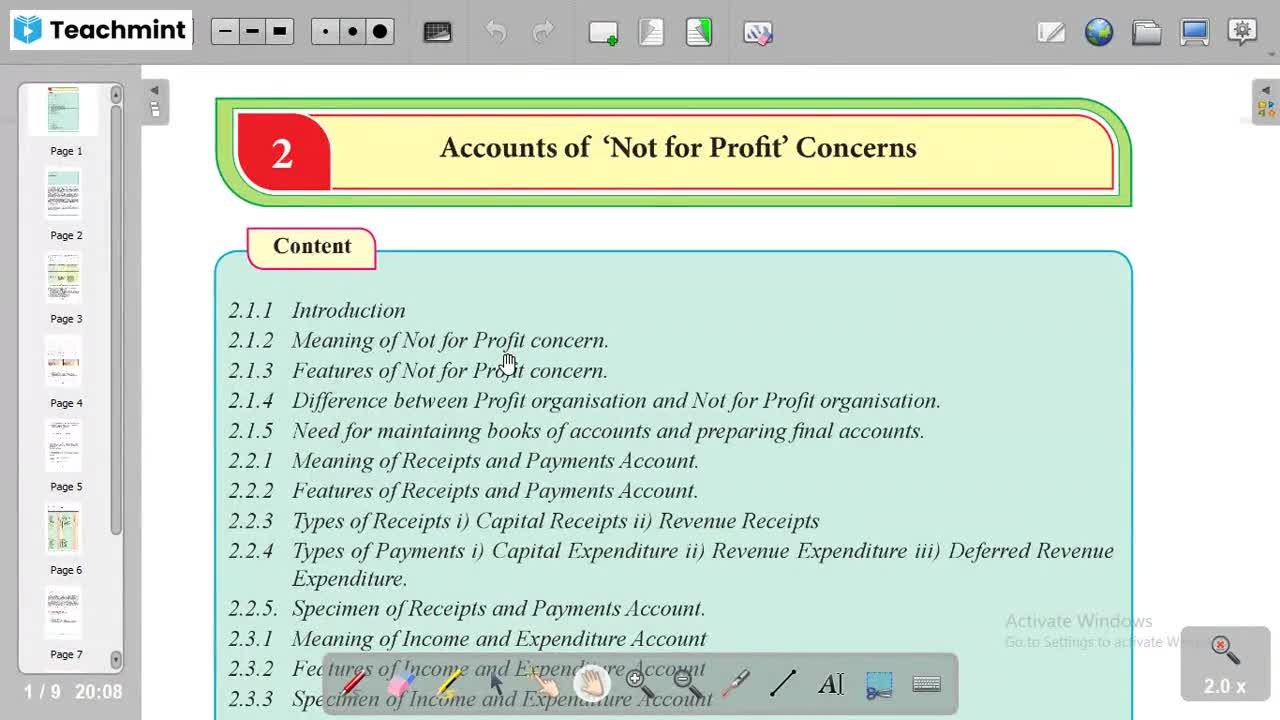Select the Text insertion tool
The height and width of the screenshot is (720, 1280).
(831, 683)
